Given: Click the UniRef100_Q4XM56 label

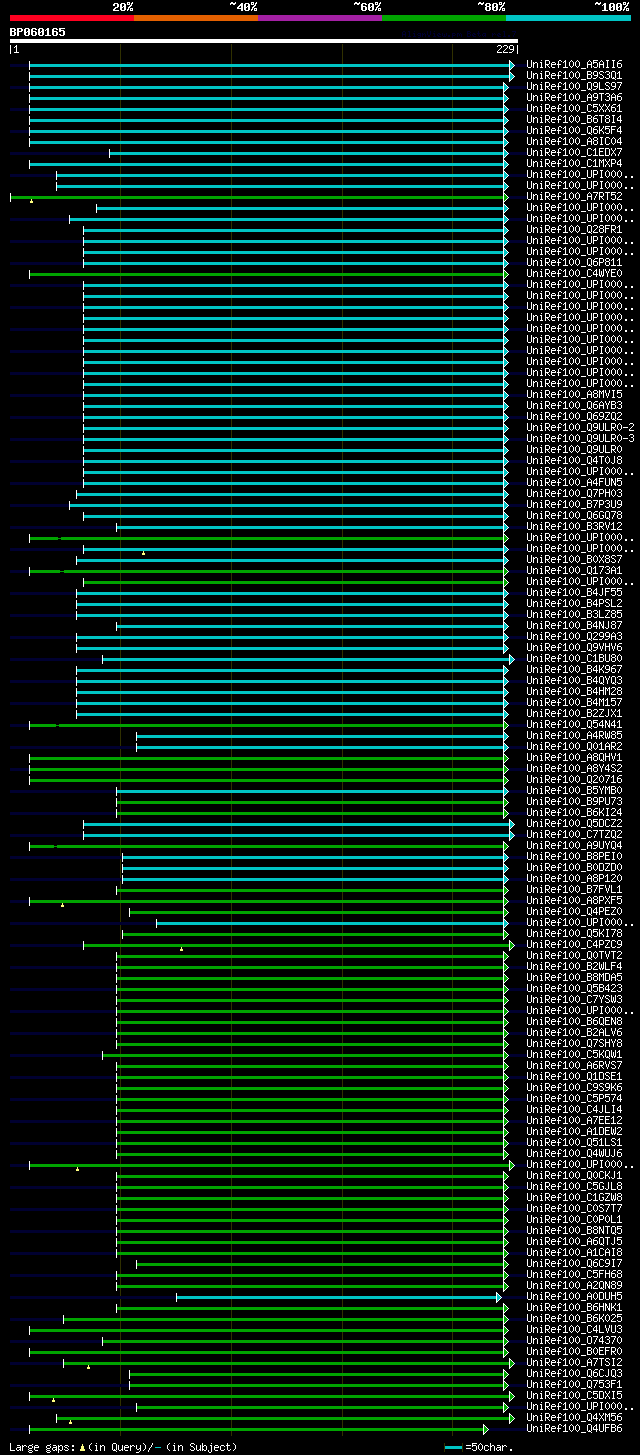Looking at the screenshot, I should [574, 1417].
